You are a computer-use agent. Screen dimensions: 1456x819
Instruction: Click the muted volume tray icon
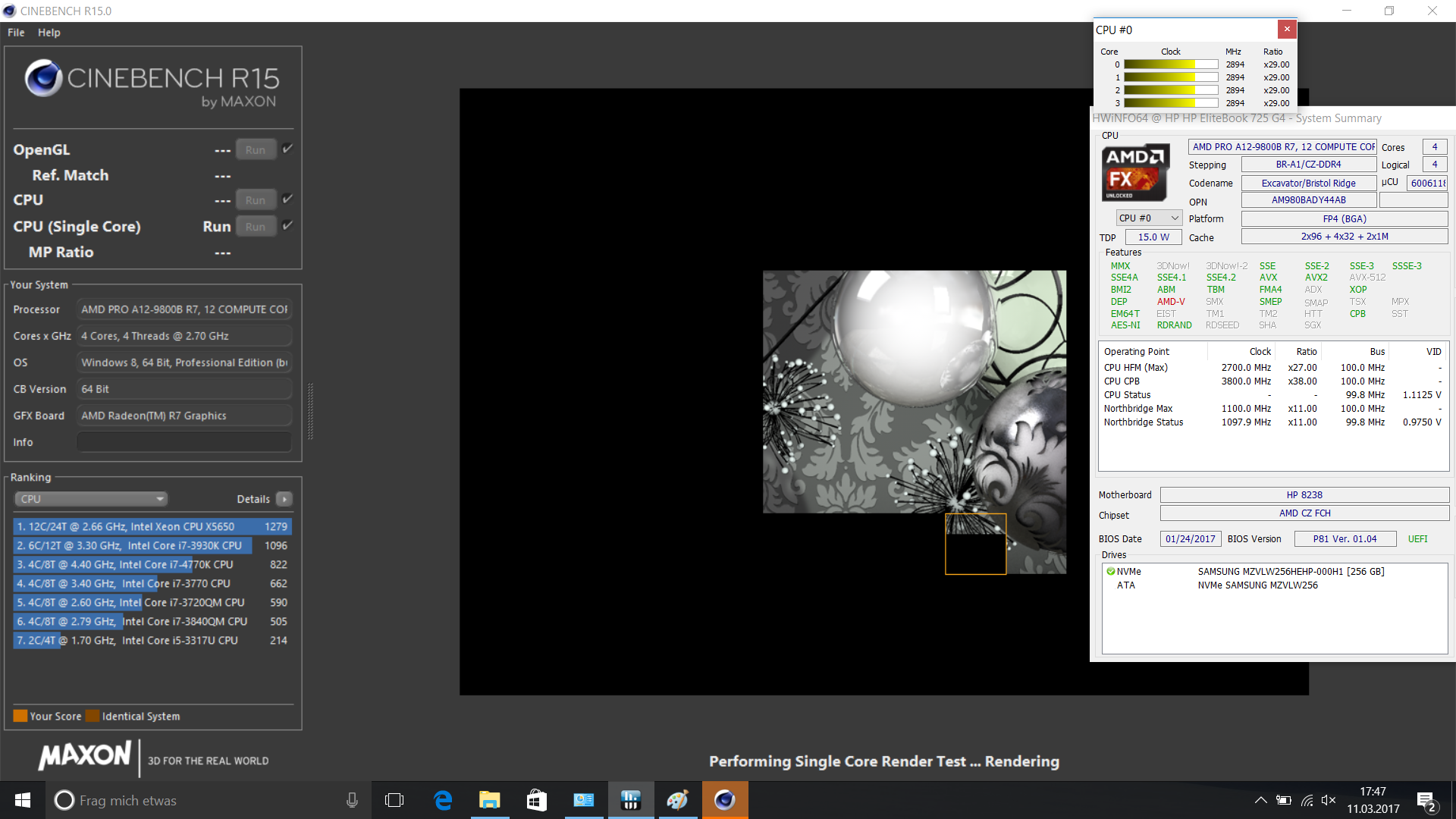pyautogui.click(x=1329, y=800)
